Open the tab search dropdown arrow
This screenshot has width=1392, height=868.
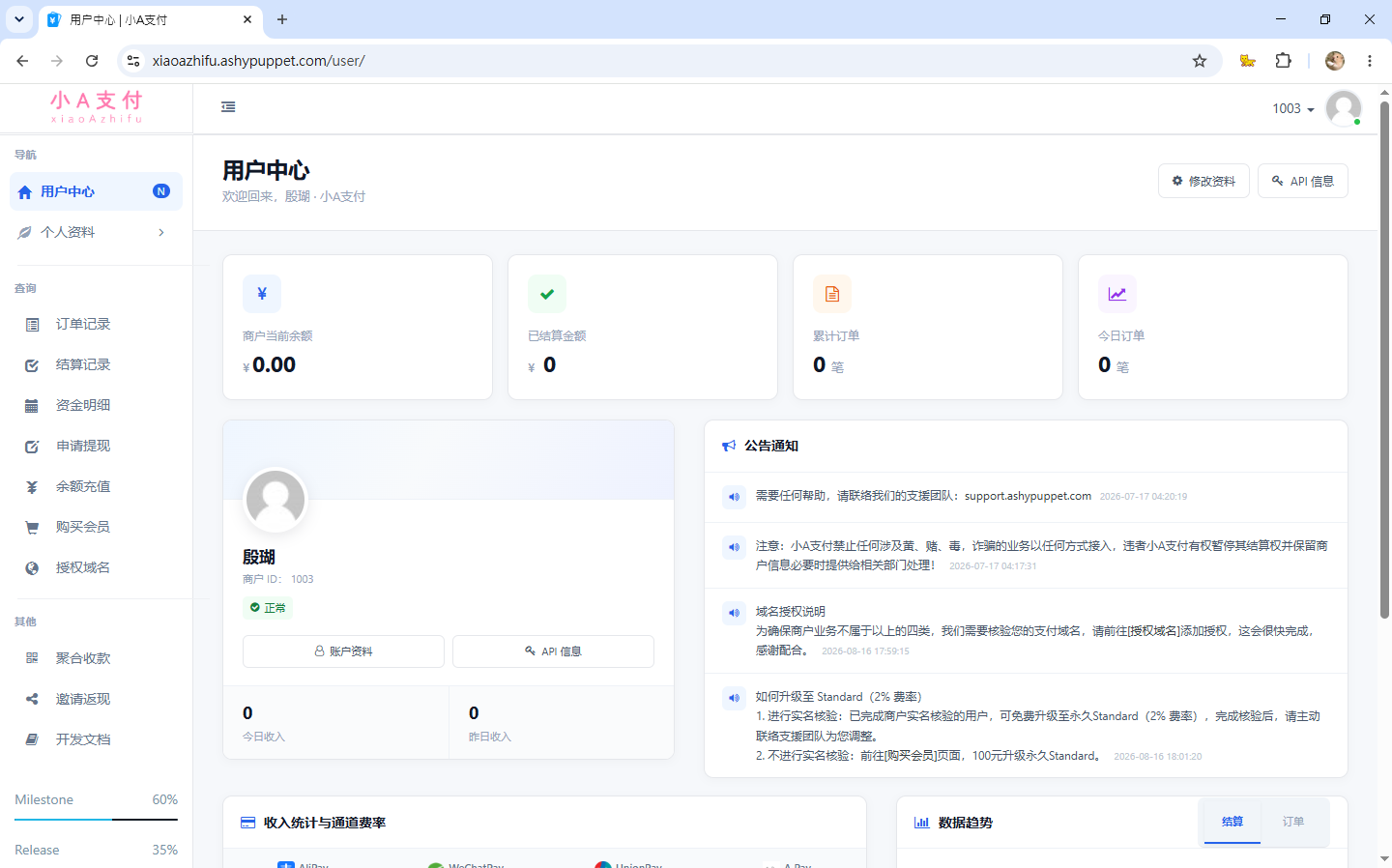19,19
